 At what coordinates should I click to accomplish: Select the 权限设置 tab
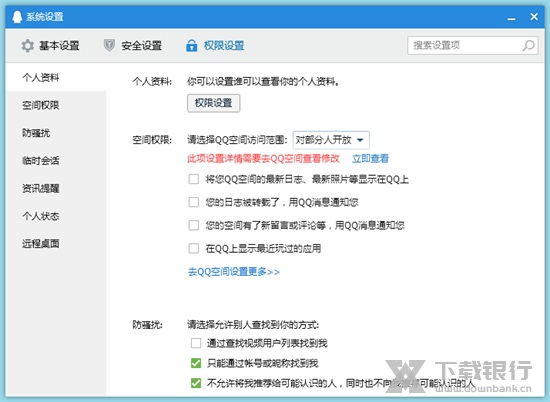tap(215, 46)
